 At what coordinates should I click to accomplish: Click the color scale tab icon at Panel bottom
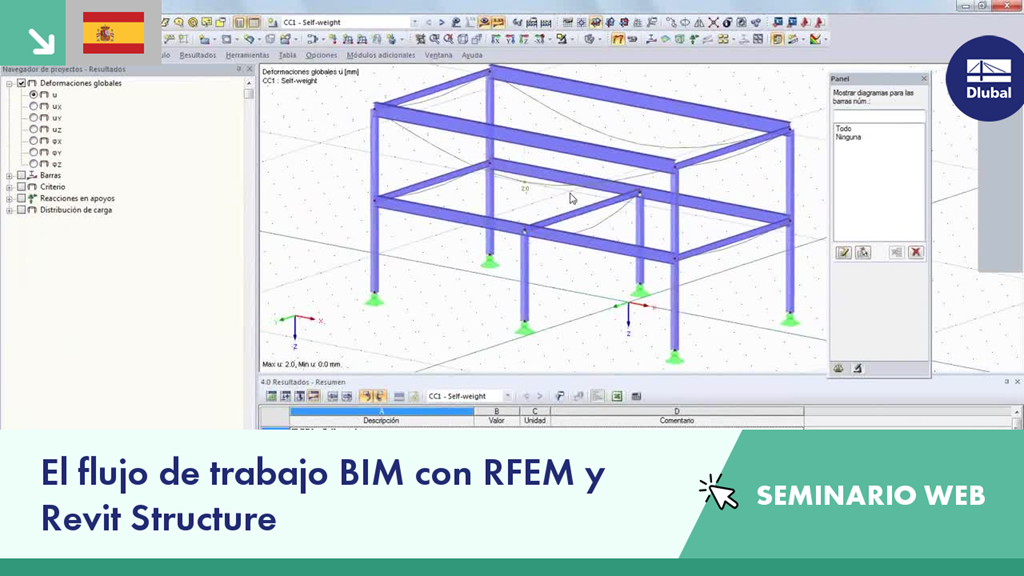[x=839, y=369]
